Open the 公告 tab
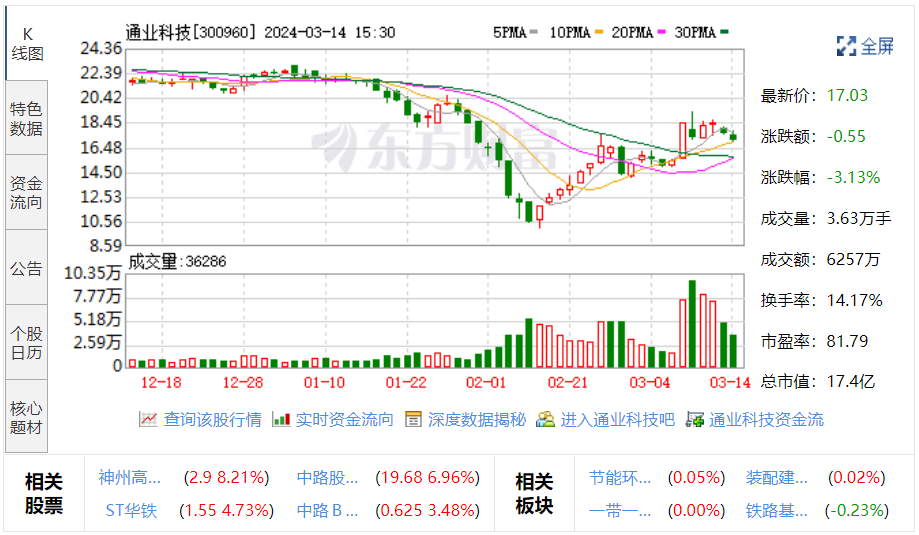 pos(26,268)
